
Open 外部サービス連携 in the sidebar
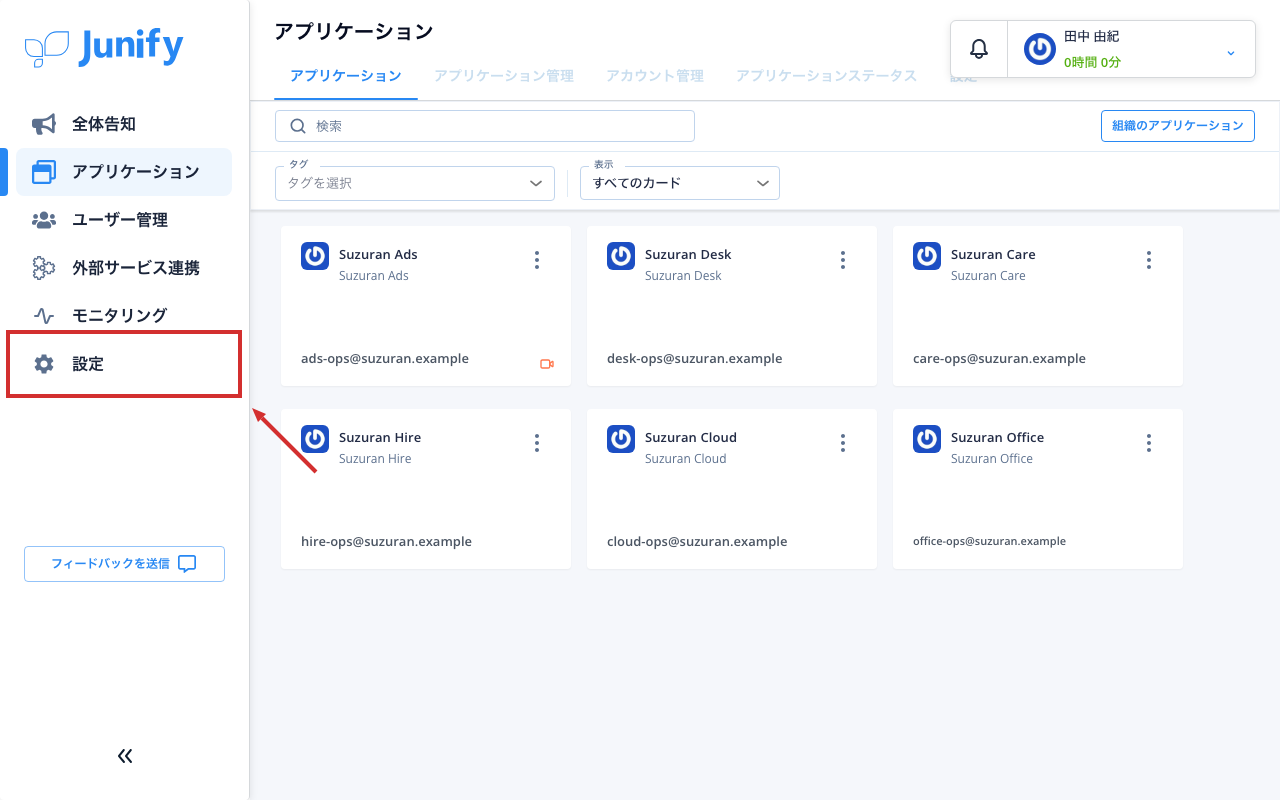pyautogui.click(x=124, y=268)
